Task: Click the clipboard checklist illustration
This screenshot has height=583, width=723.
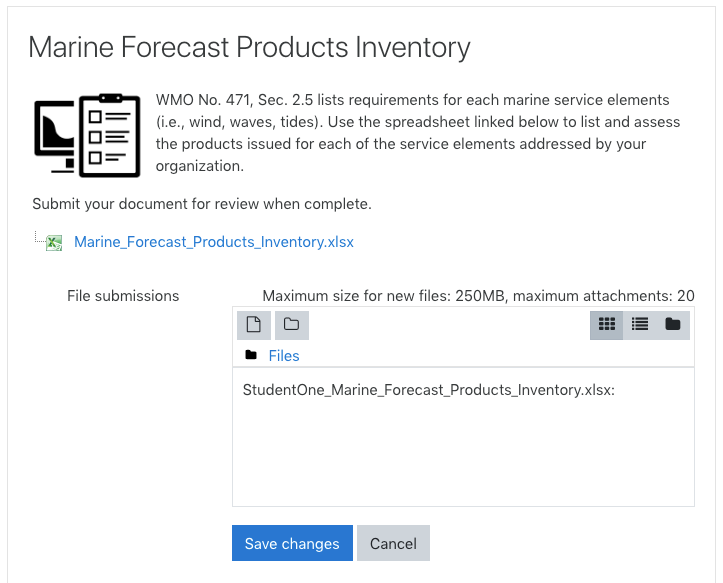Action: (109, 136)
